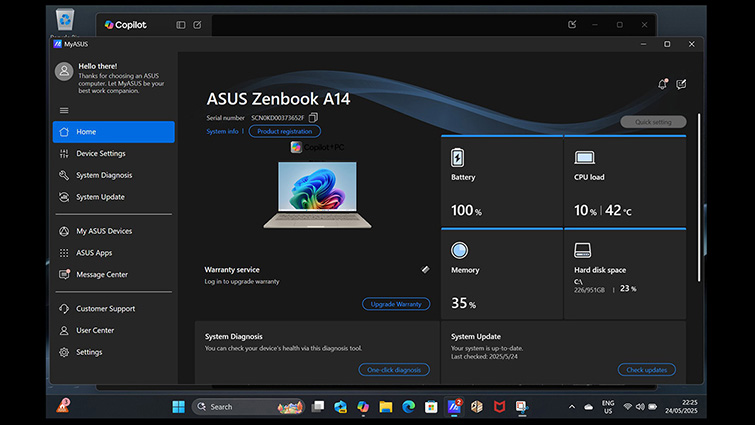
Task: Open the System info link
Action: click(222, 131)
